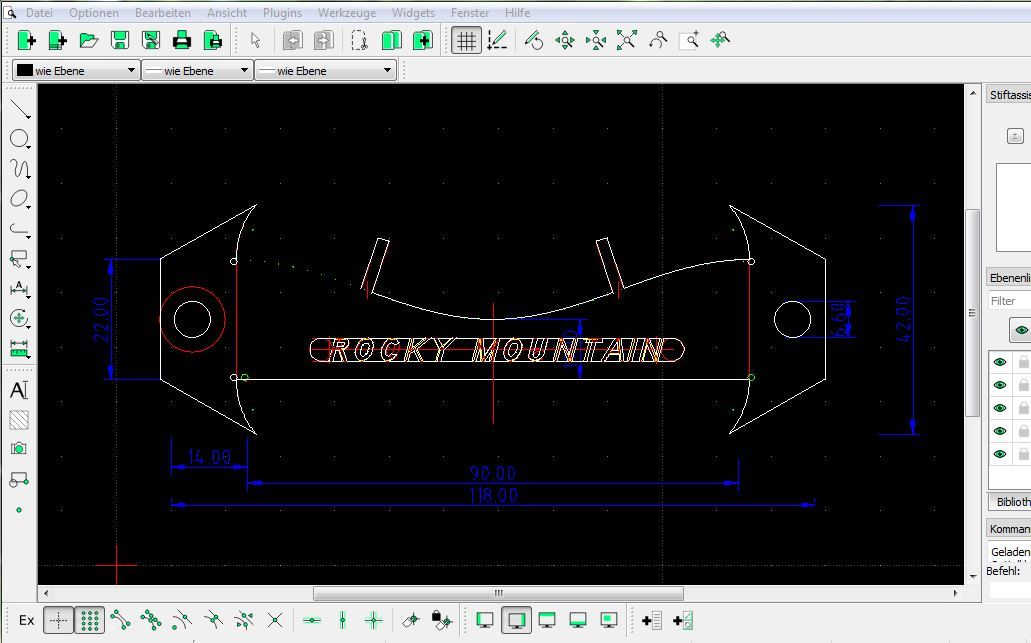Image resolution: width=1031 pixels, height=643 pixels.
Task: Open the Dimension tools
Action: 19,289
